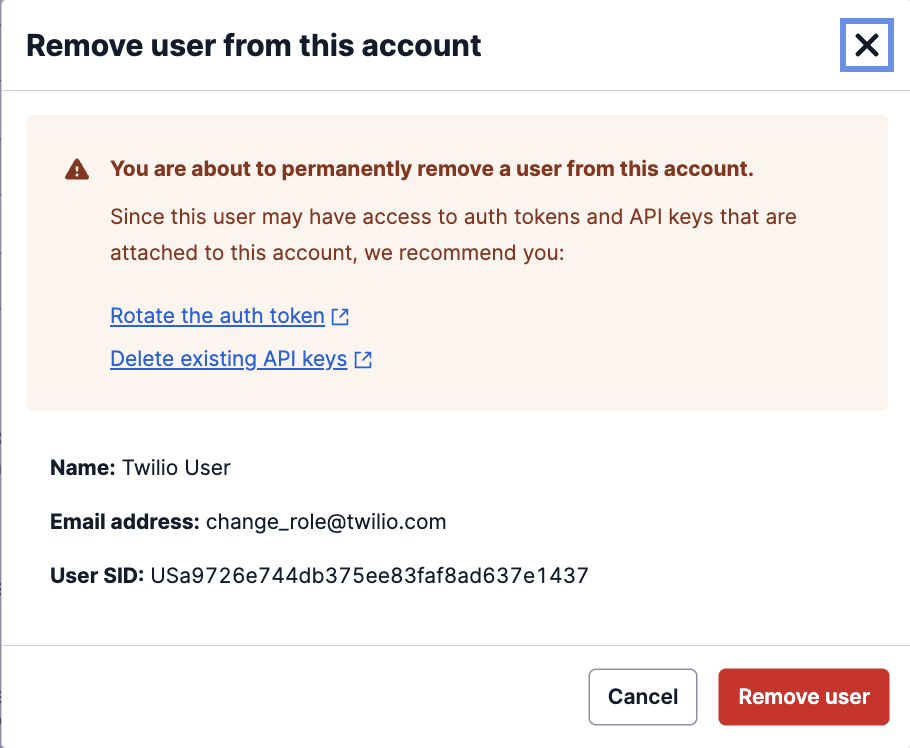Click the Email address label
910x748 pixels.
coord(125,522)
